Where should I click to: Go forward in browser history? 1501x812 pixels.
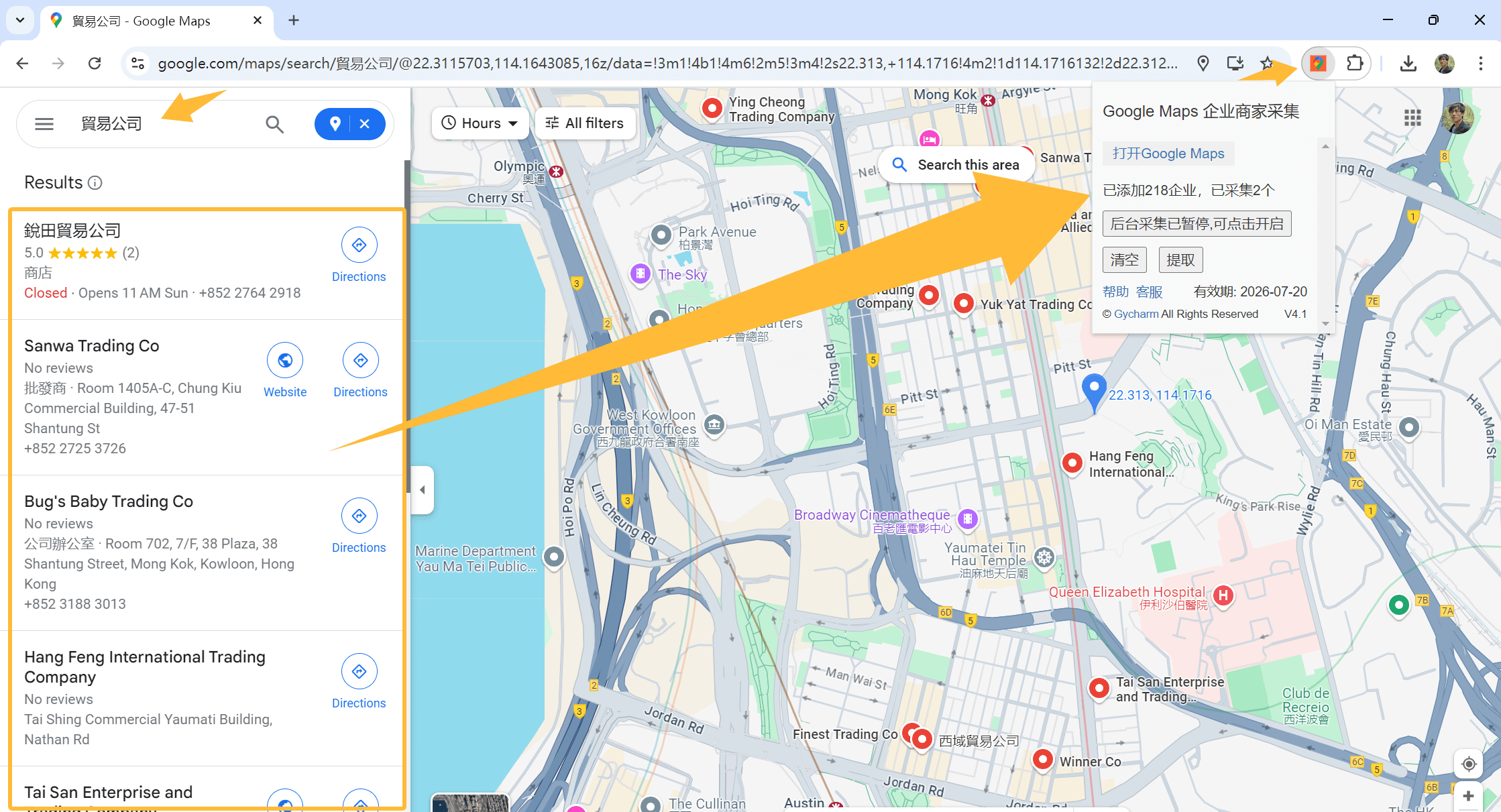pyautogui.click(x=58, y=64)
